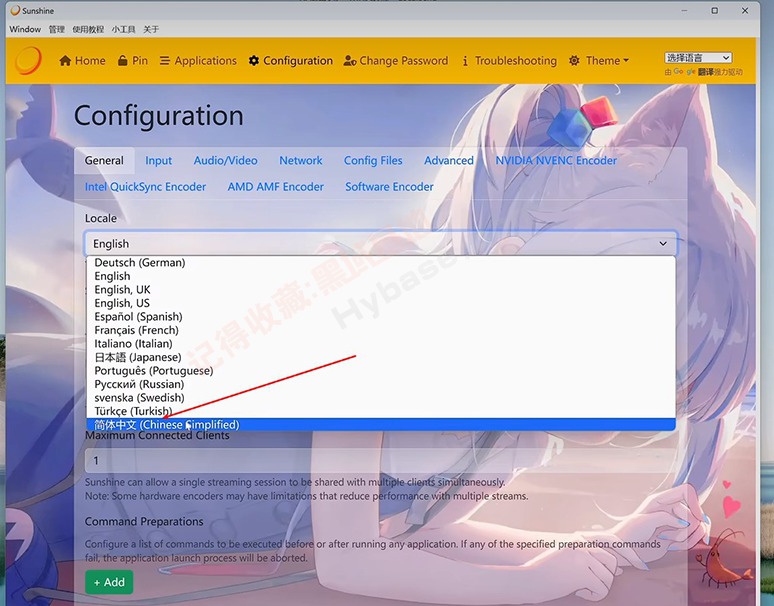Click the Sunshine logo in navbar
774x606 pixels.
click(x=28, y=61)
